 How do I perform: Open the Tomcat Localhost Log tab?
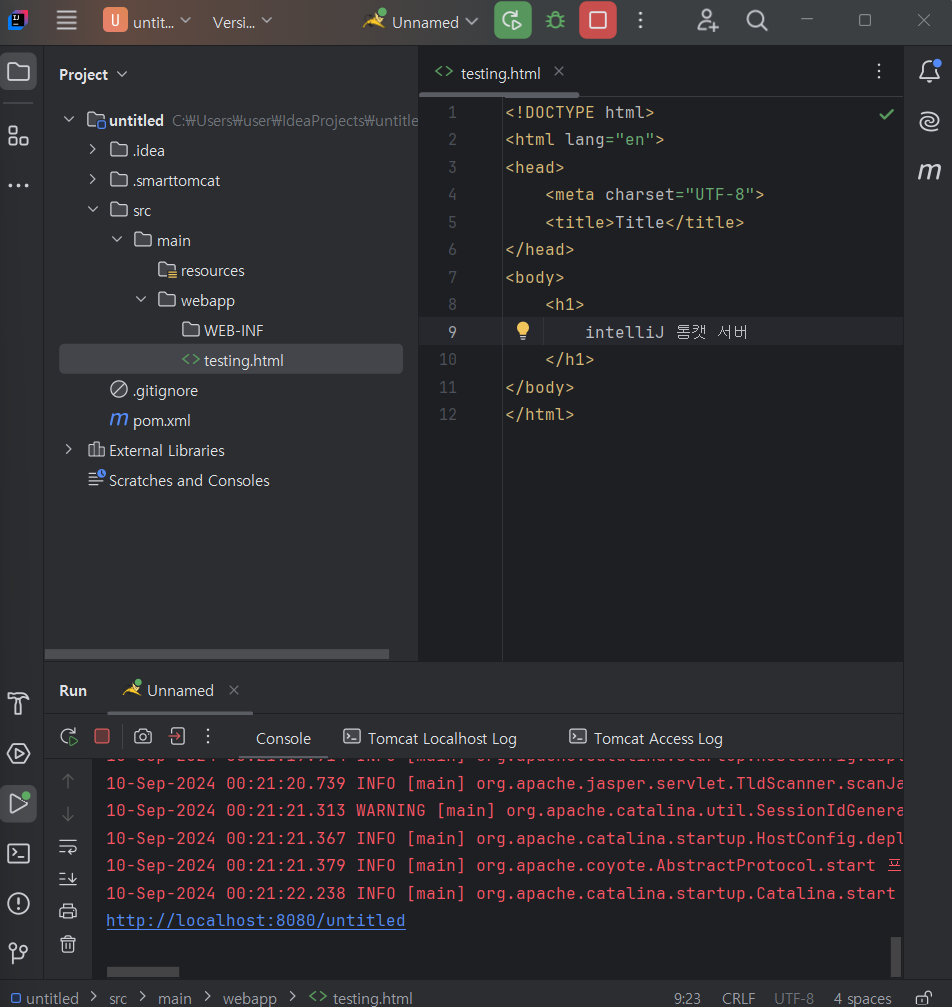(x=430, y=739)
